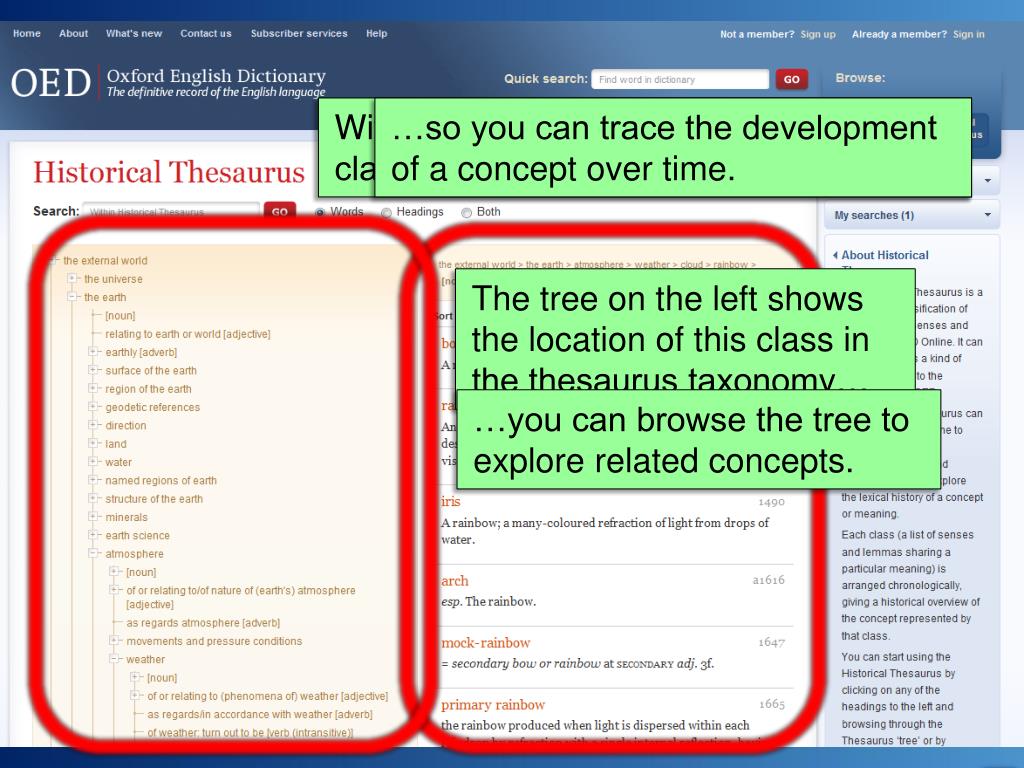Screen dimensions: 1024x768
Task: Click the thesaurus search GO button
Action: click(x=279, y=212)
